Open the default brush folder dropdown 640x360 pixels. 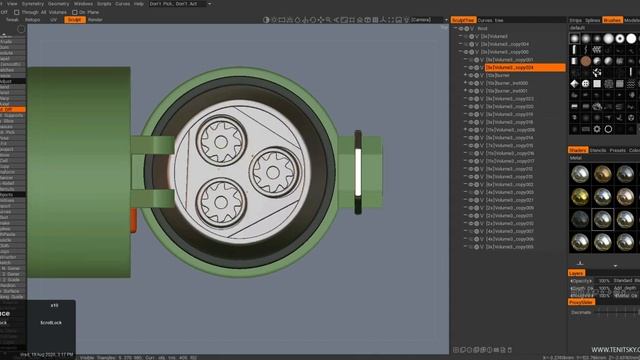point(604,28)
